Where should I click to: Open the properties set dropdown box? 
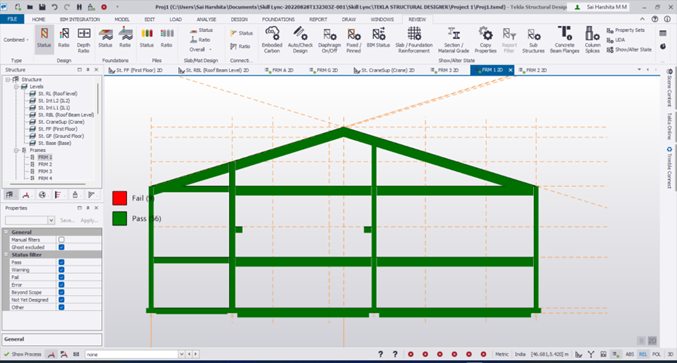pyautogui.click(x=30, y=220)
